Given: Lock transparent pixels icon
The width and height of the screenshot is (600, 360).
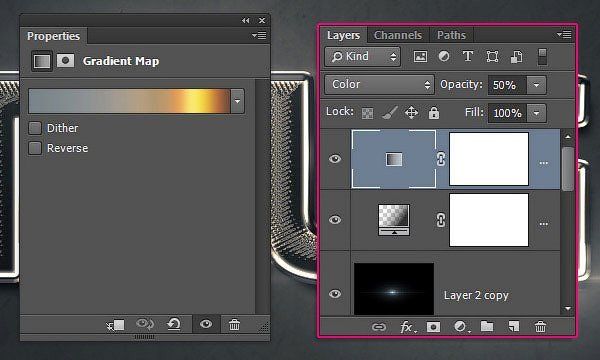Looking at the screenshot, I should pos(367,113).
